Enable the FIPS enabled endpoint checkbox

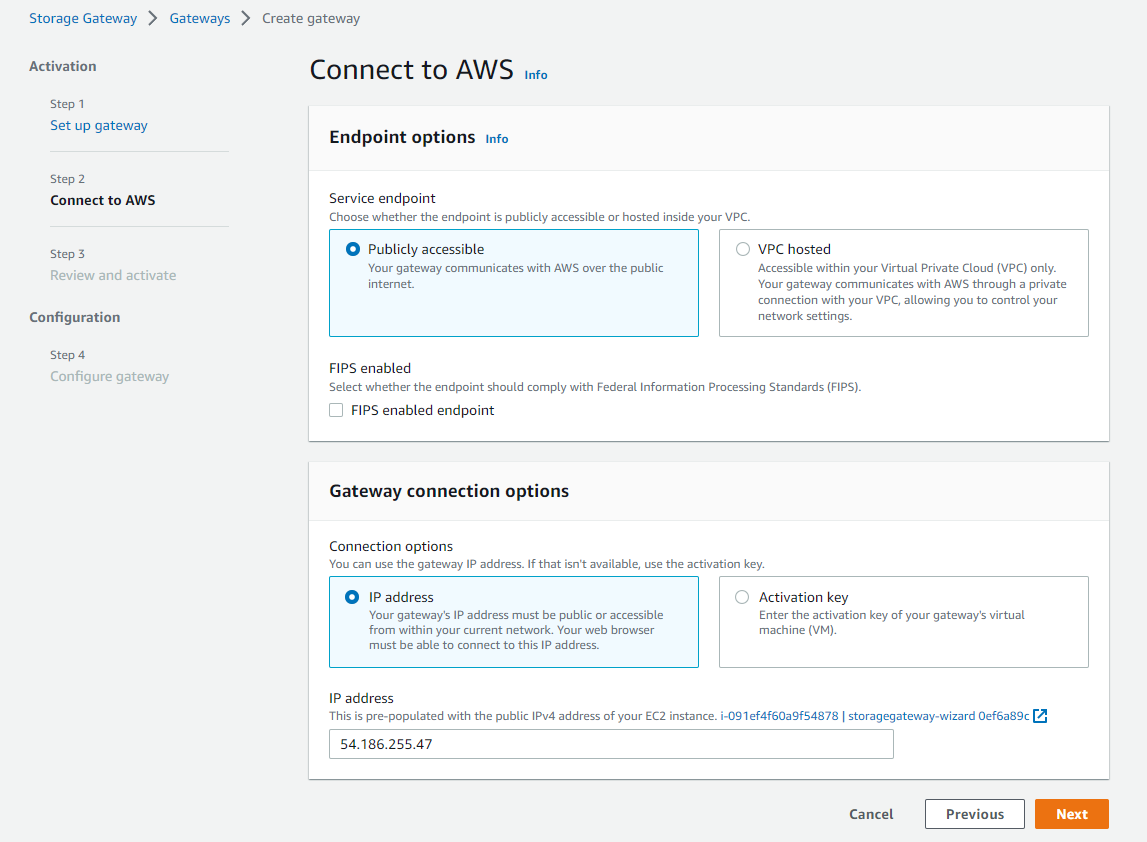336,410
